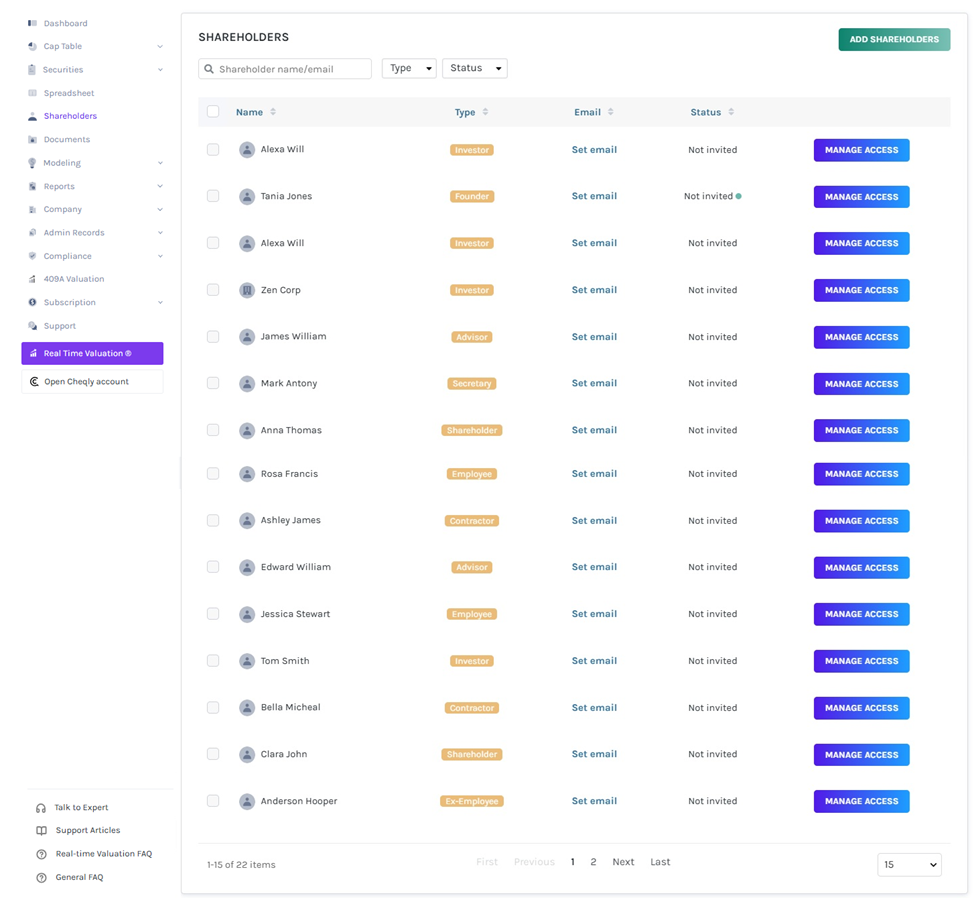This screenshot has height=898, width=974.
Task: Click the green status dot for Tania Jones
Action: tap(739, 196)
